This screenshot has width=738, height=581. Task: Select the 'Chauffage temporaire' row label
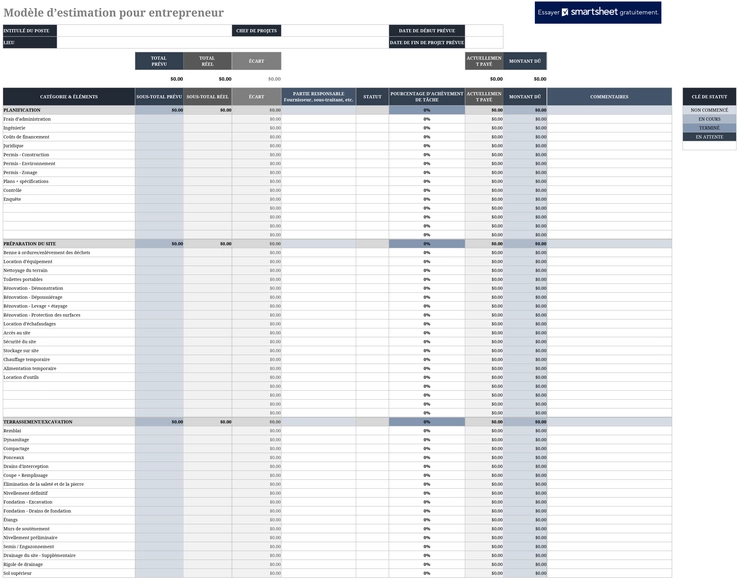point(26,360)
